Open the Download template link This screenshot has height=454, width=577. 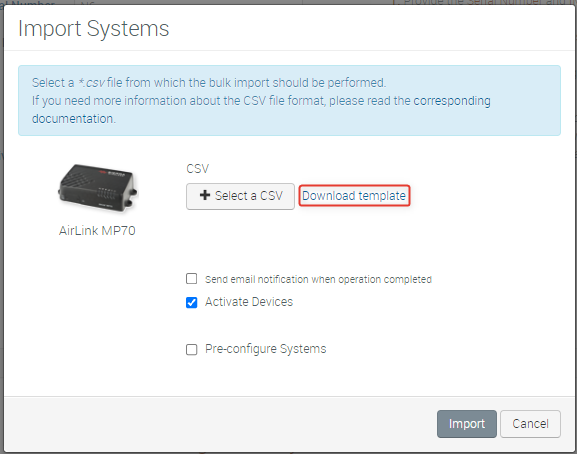(x=354, y=196)
